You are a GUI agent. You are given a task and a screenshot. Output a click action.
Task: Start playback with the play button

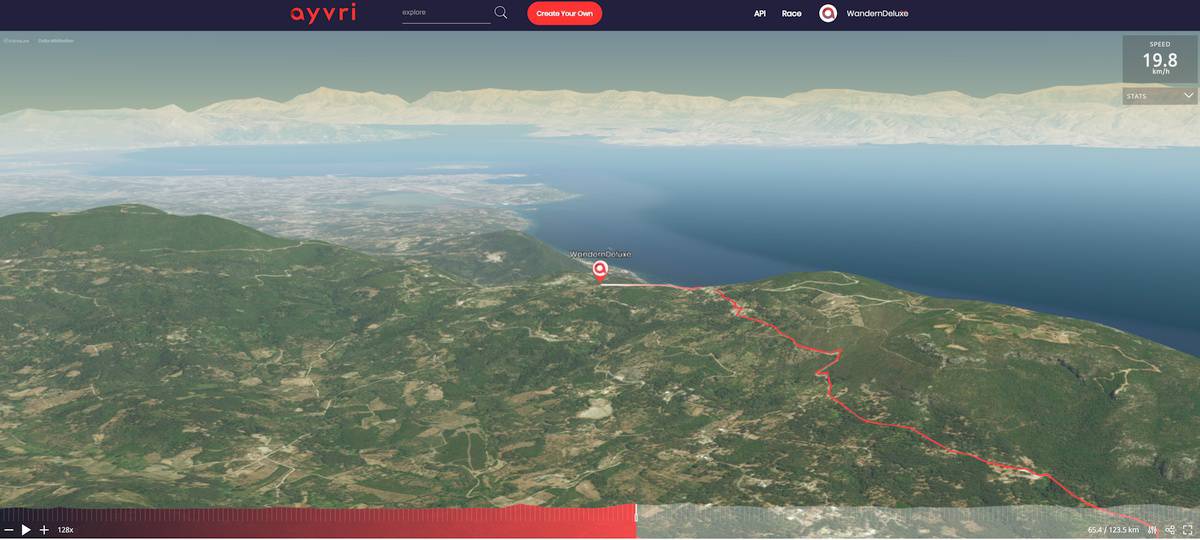pyautogui.click(x=27, y=530)
